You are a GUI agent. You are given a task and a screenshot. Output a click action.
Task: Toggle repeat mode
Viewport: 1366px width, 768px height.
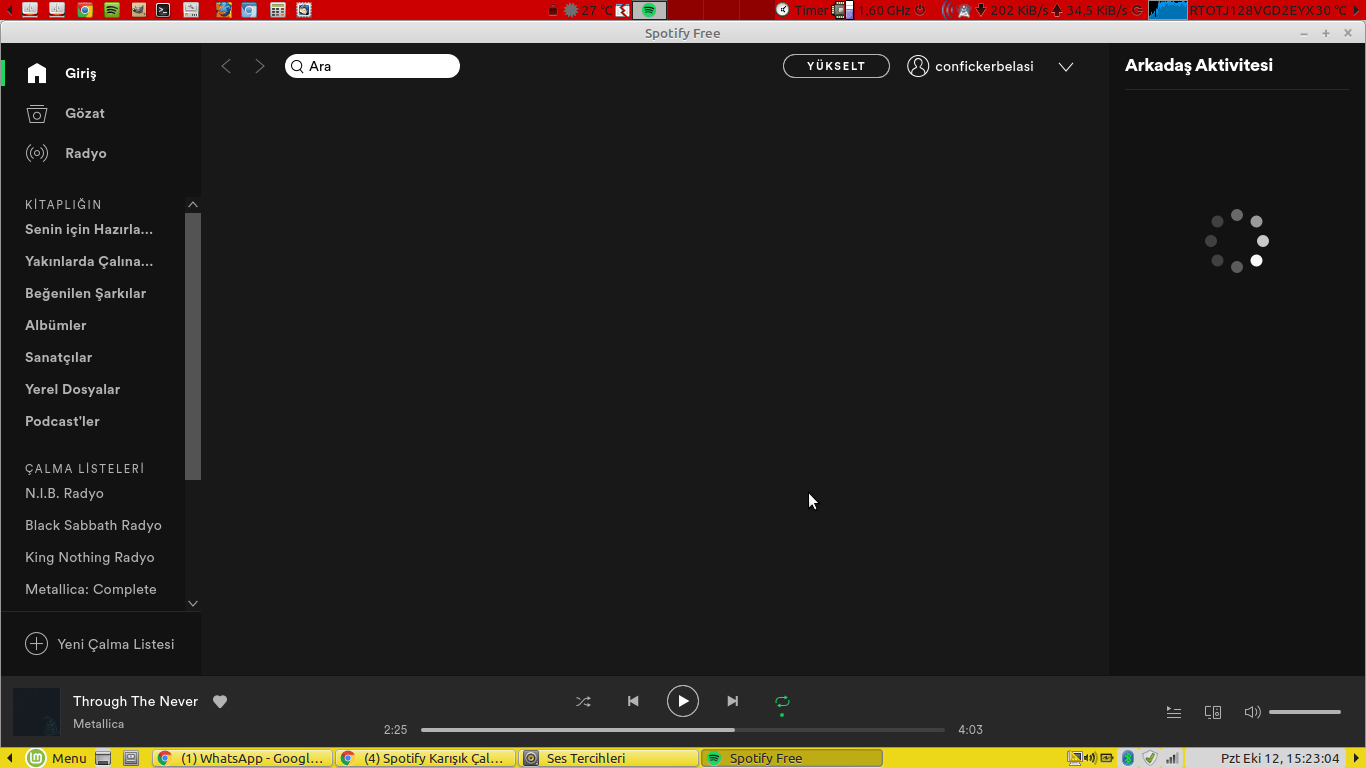click(x=782, y=701)
